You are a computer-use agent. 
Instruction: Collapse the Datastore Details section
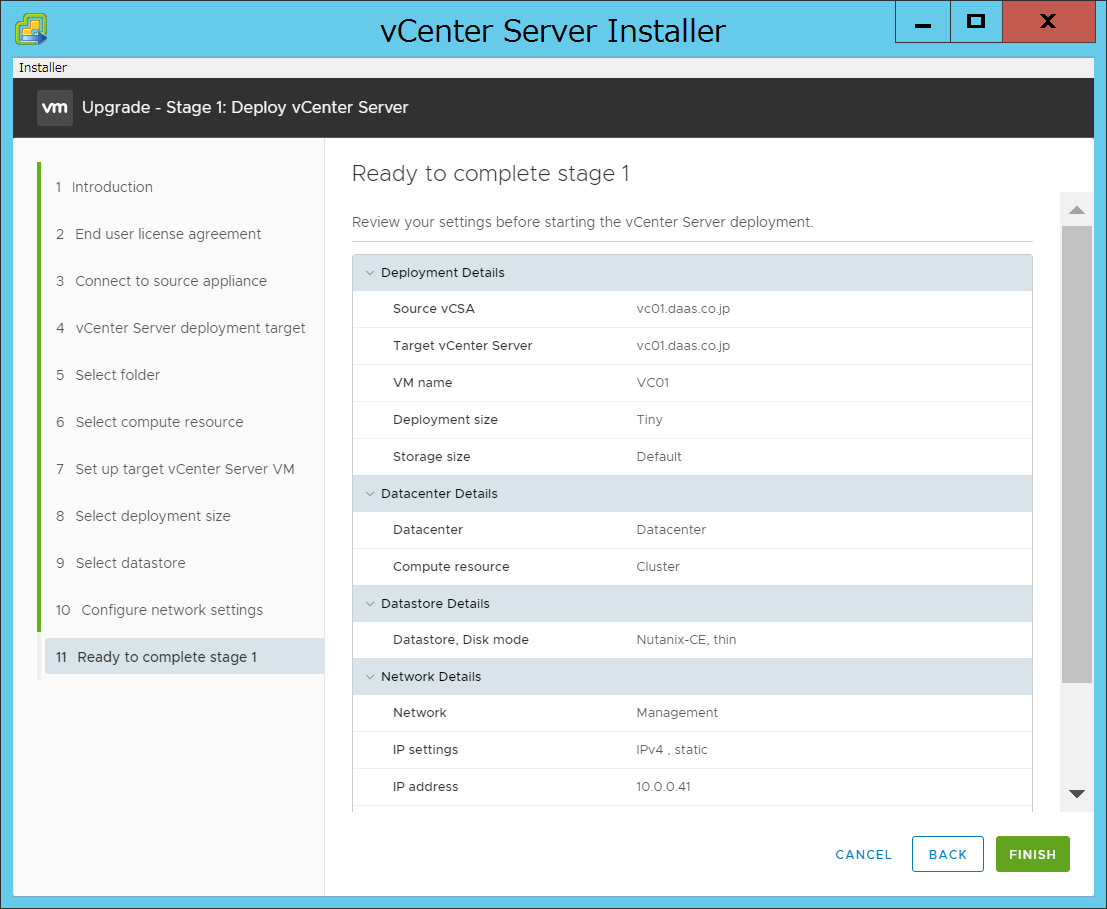[370, 603]
